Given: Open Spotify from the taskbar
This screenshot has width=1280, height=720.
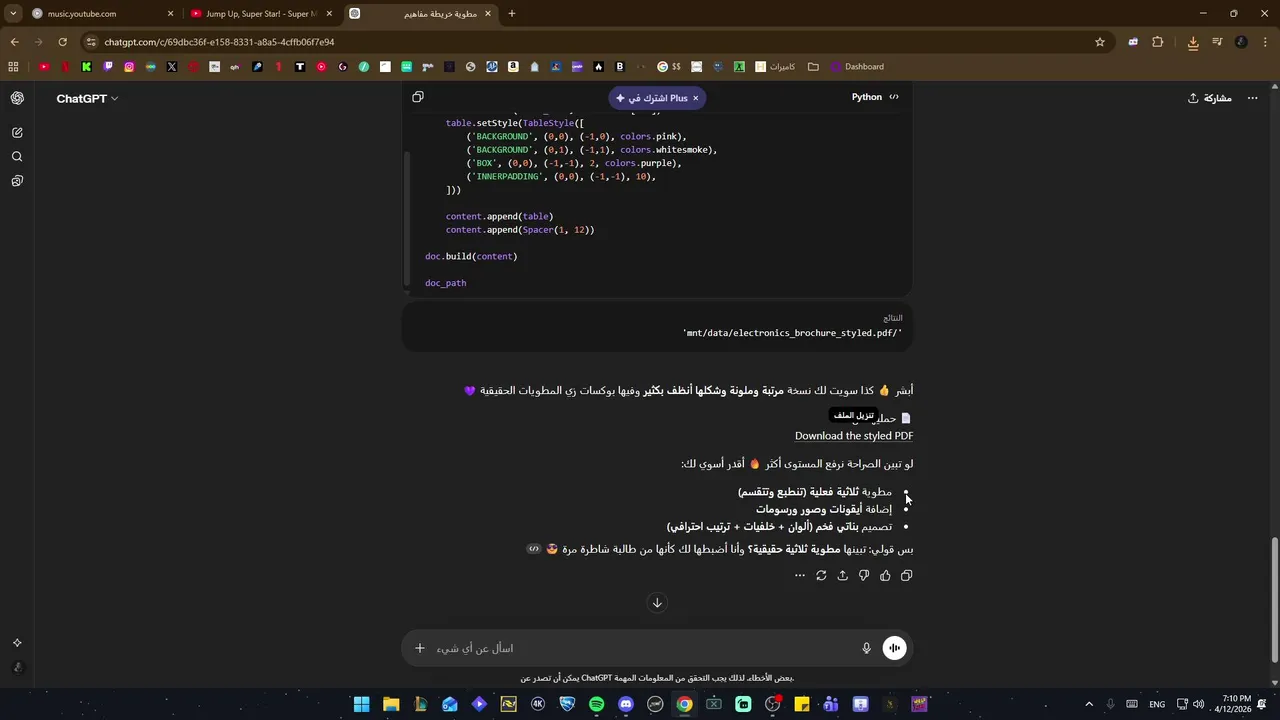Looking at the screenshot, I should (596, 704).
